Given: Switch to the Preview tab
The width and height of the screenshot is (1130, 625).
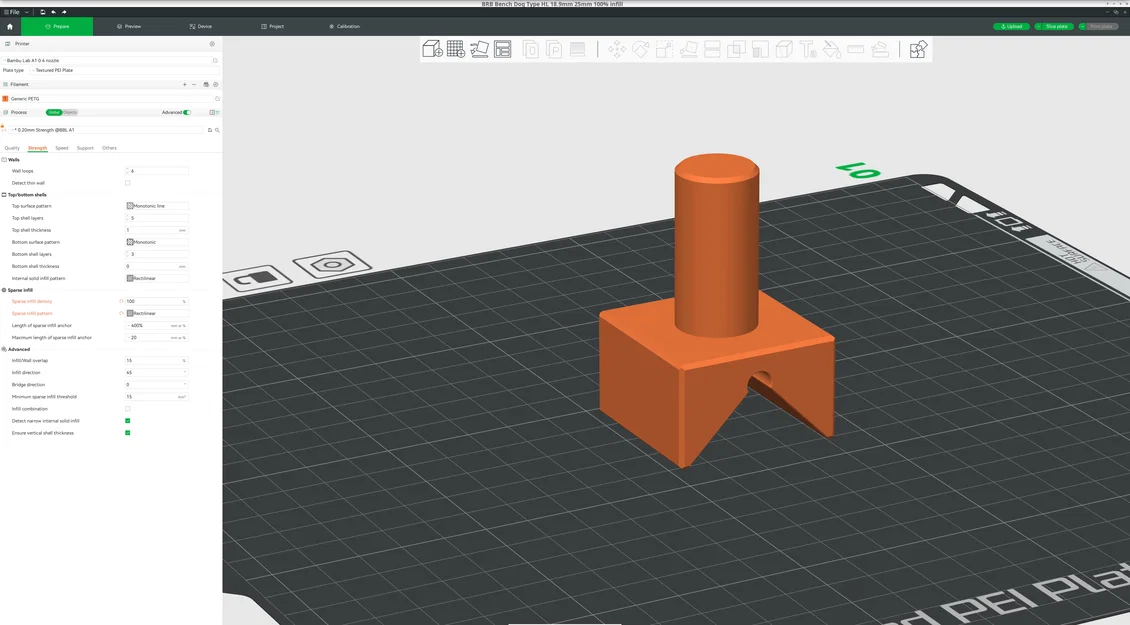Looking at the screenshot, I should tap(129, 26).
